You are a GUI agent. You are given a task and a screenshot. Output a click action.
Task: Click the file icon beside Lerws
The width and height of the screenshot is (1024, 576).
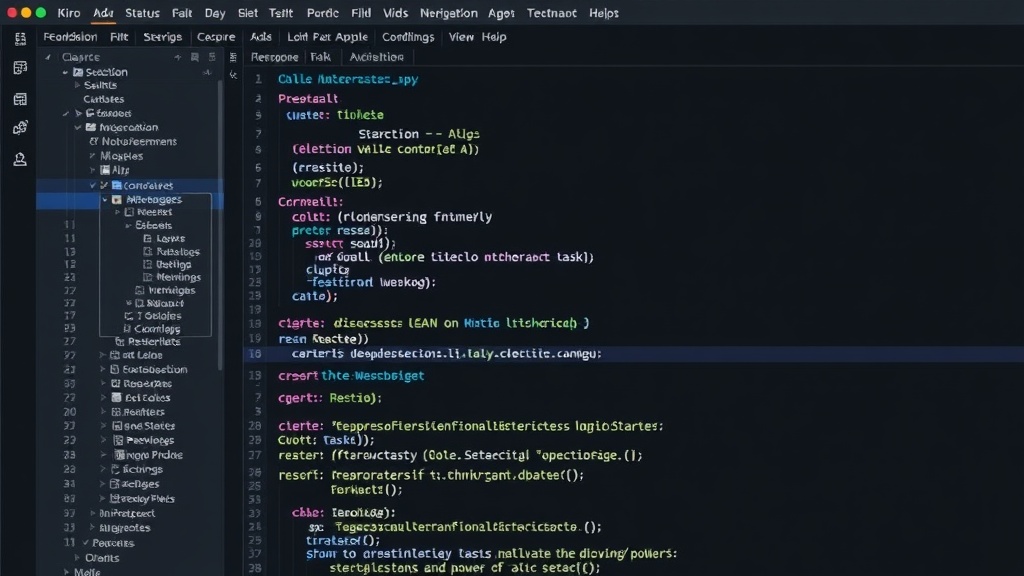(x=148, y=238)
